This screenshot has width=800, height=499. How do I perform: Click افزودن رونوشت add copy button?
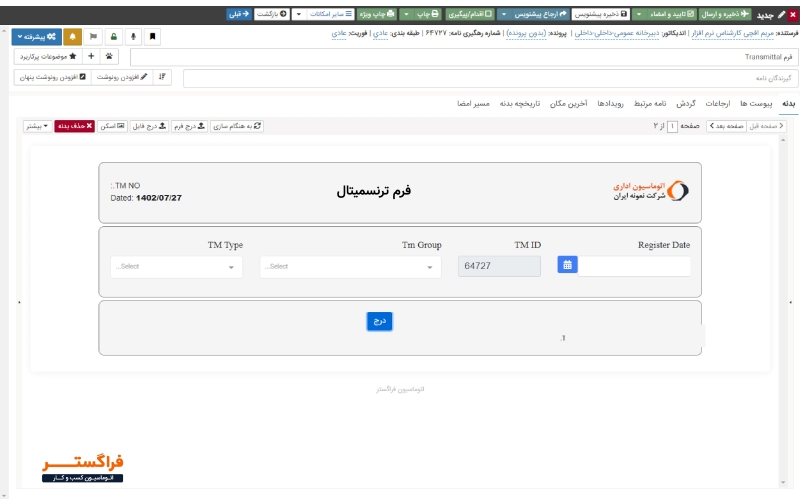122,77
